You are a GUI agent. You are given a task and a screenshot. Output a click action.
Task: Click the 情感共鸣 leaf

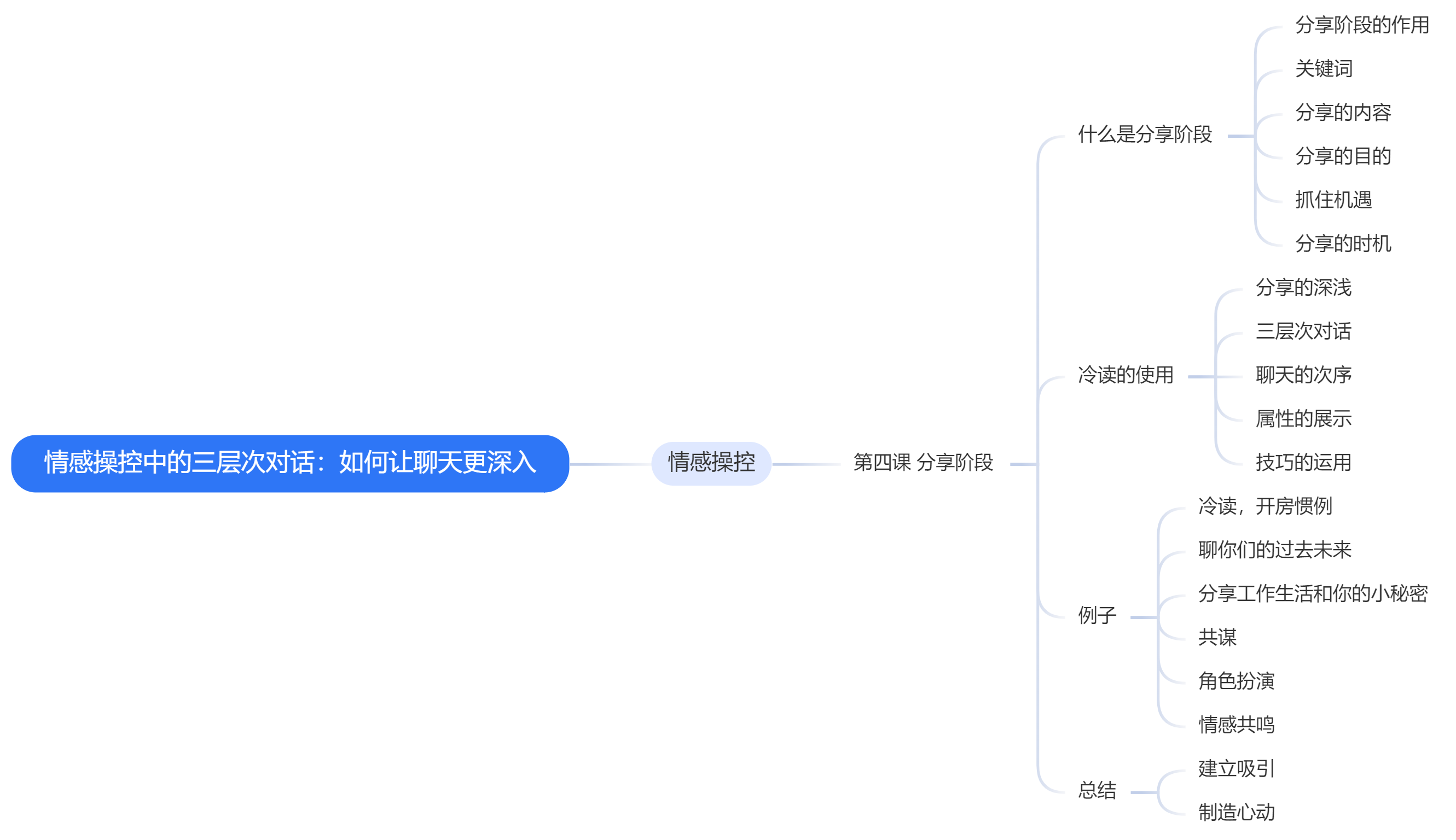click(1236, 726)
